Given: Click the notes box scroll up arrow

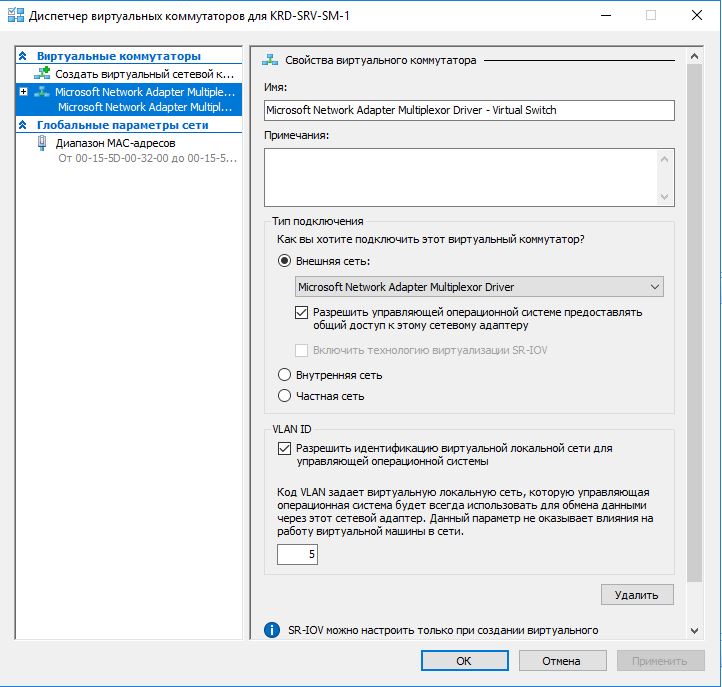Looking at the screenshot, I should pyautogui.click(x=664, y=159).
